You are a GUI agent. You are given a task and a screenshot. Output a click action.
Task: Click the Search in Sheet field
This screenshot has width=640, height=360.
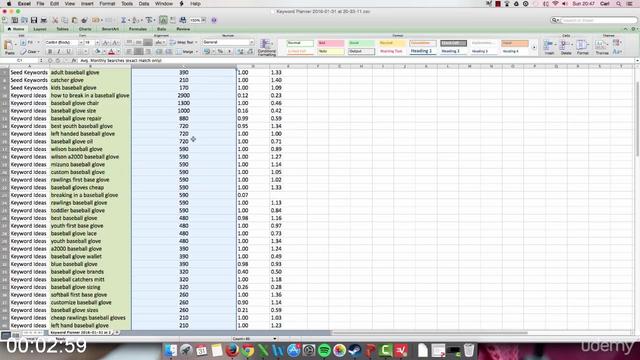[594, 20]
